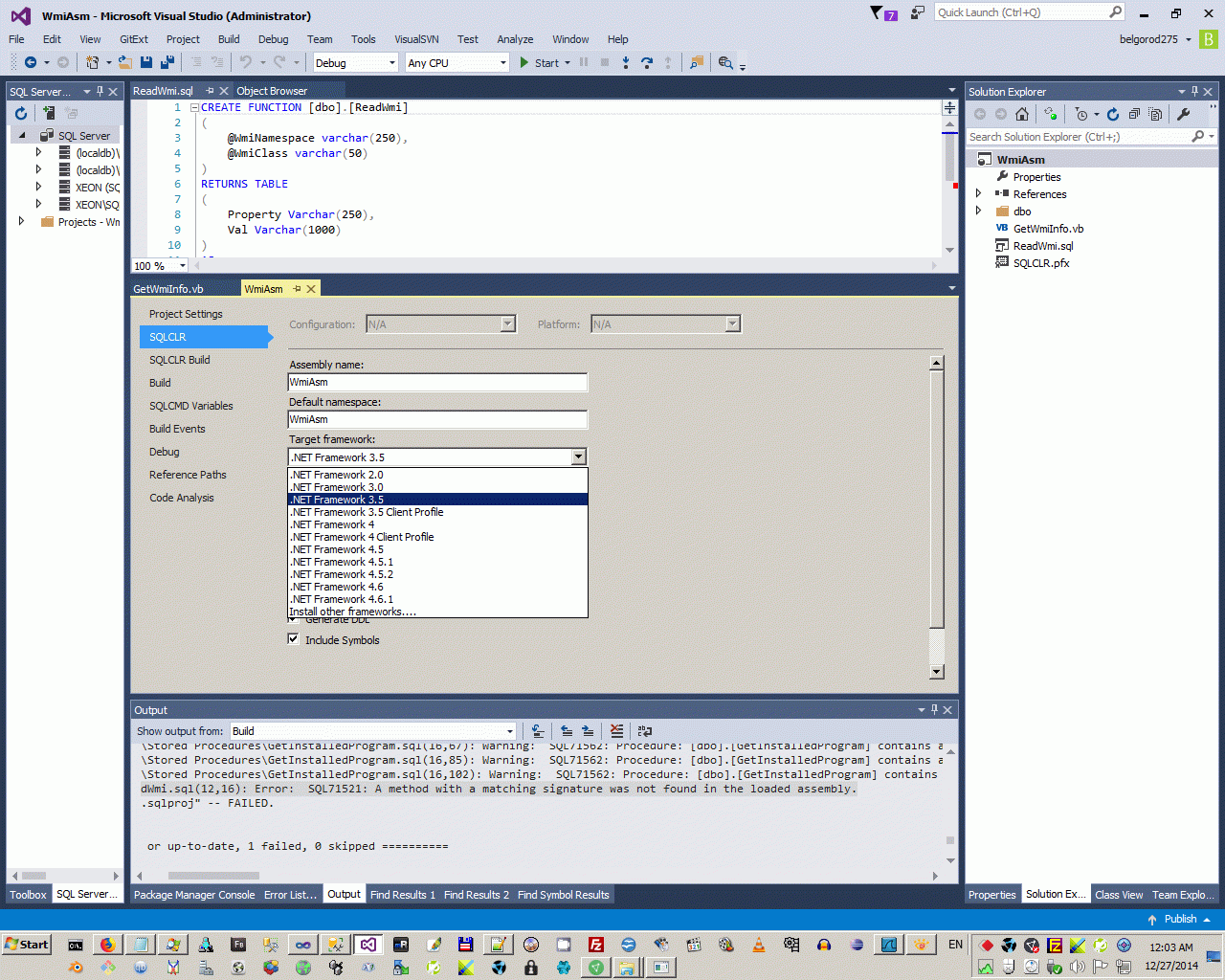Click the Step Into debug icon

(626, 62)
